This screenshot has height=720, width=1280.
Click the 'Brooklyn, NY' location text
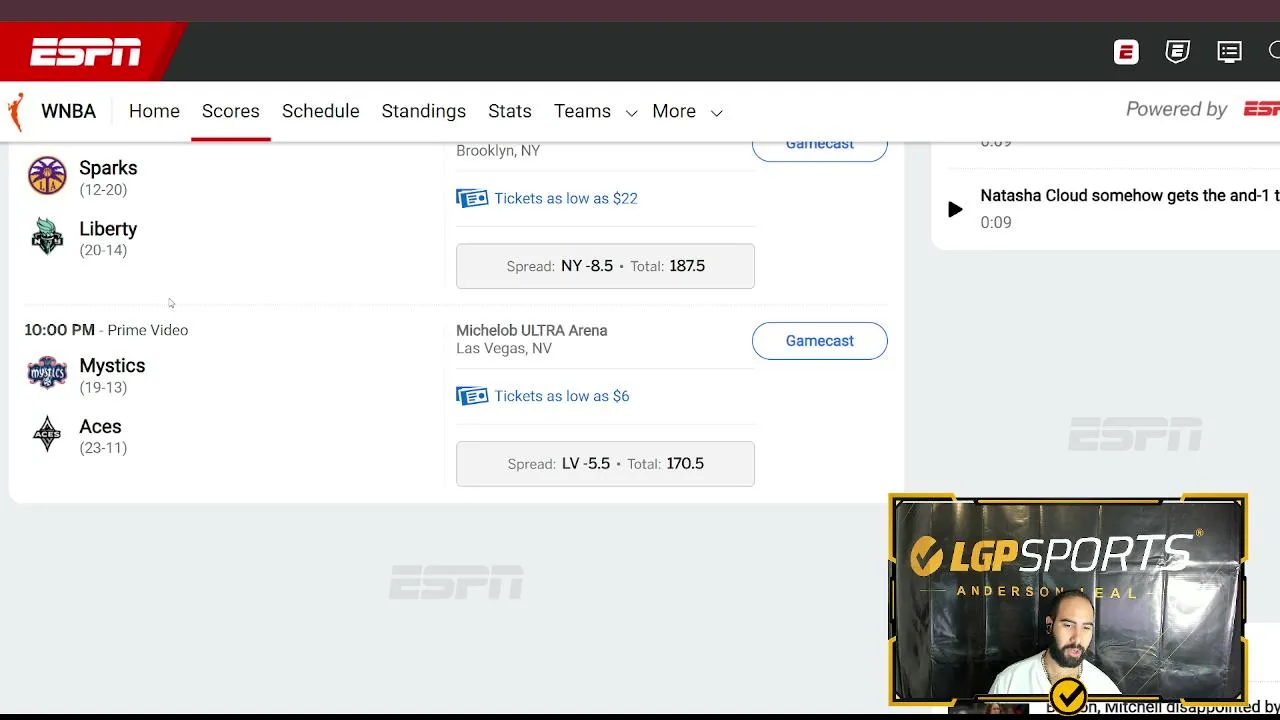click(x=498, y=151)
